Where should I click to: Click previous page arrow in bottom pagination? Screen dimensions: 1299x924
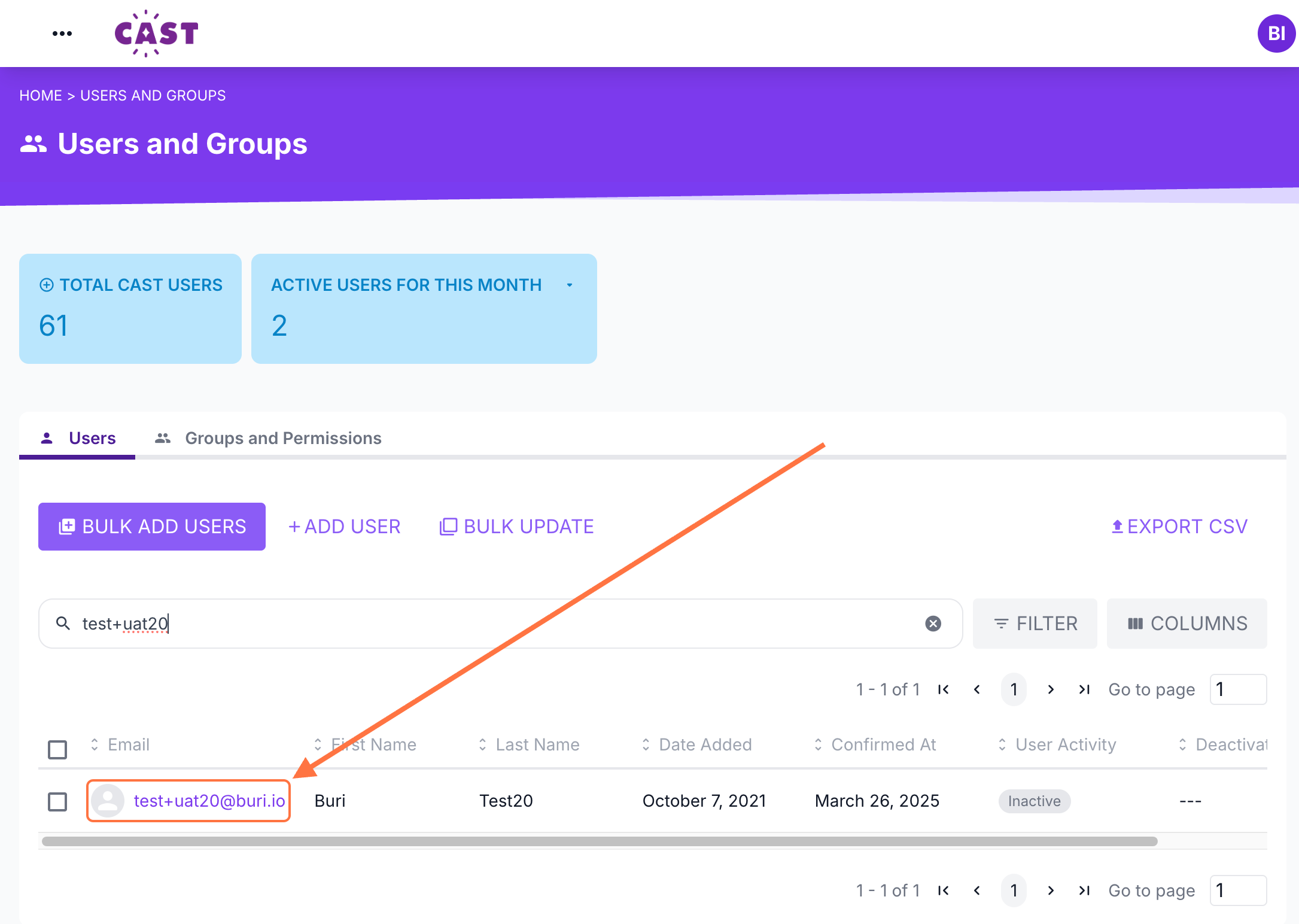(x=977, y=890)
